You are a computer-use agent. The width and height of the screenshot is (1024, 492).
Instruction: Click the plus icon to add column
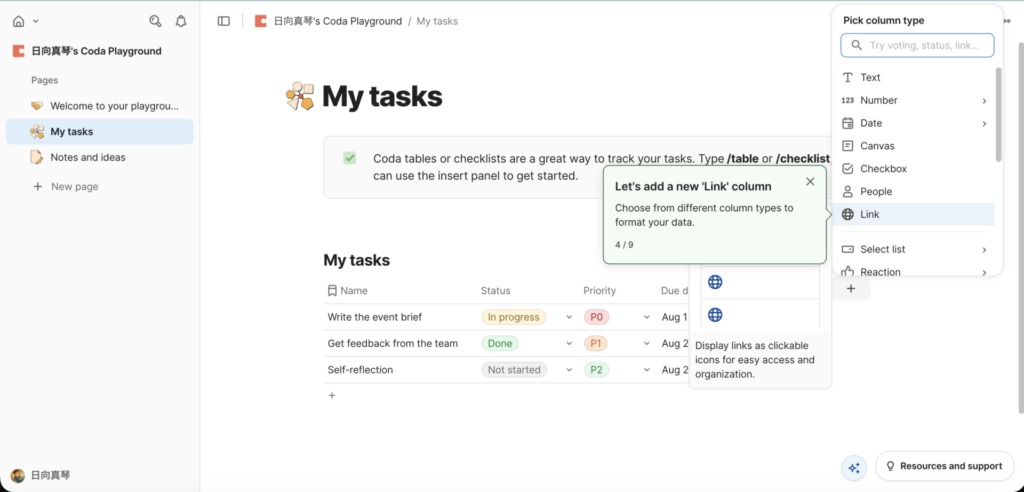coord(850,289)
